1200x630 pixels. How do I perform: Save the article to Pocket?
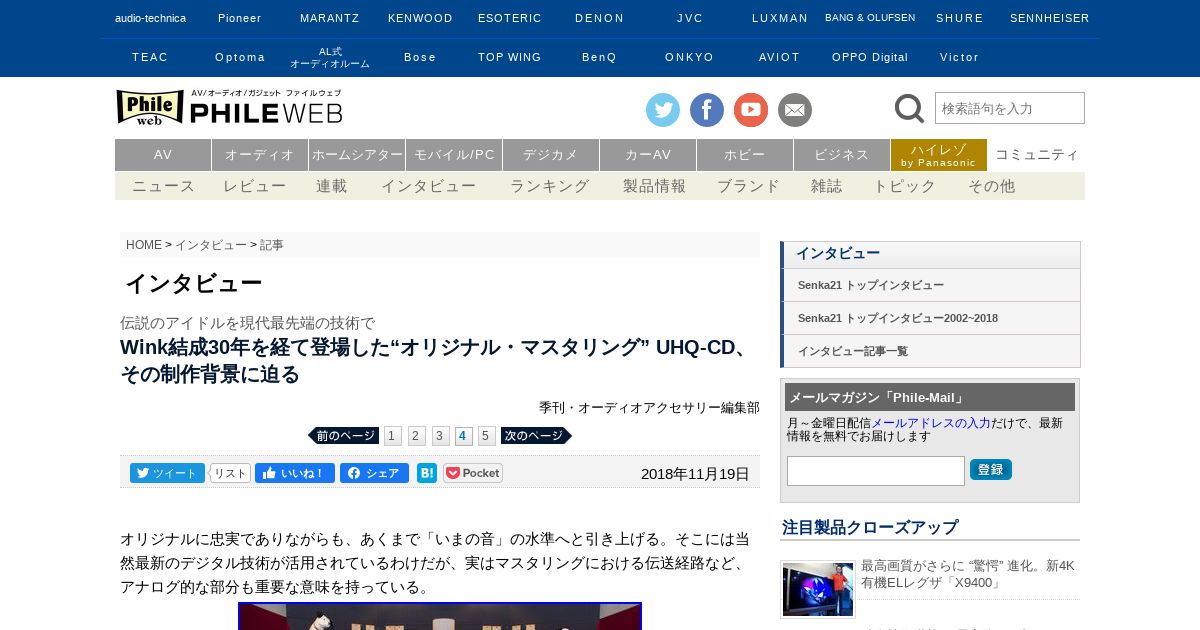point(473,473)
